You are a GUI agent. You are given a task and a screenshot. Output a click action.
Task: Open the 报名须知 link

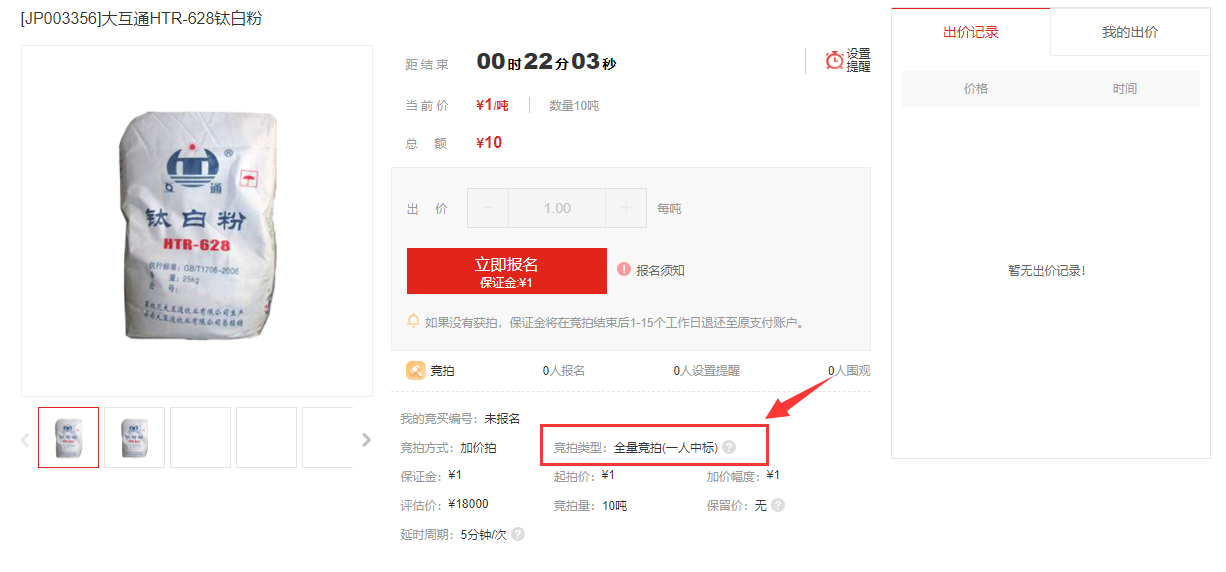660,271
